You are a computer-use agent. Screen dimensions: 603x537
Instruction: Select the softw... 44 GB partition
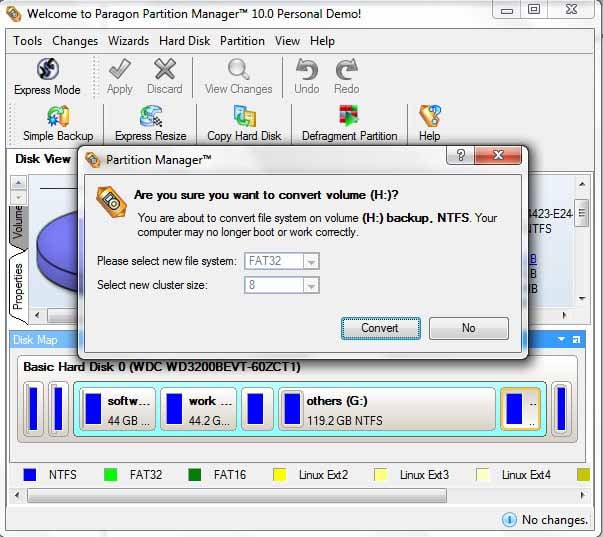tap(117, 409)
